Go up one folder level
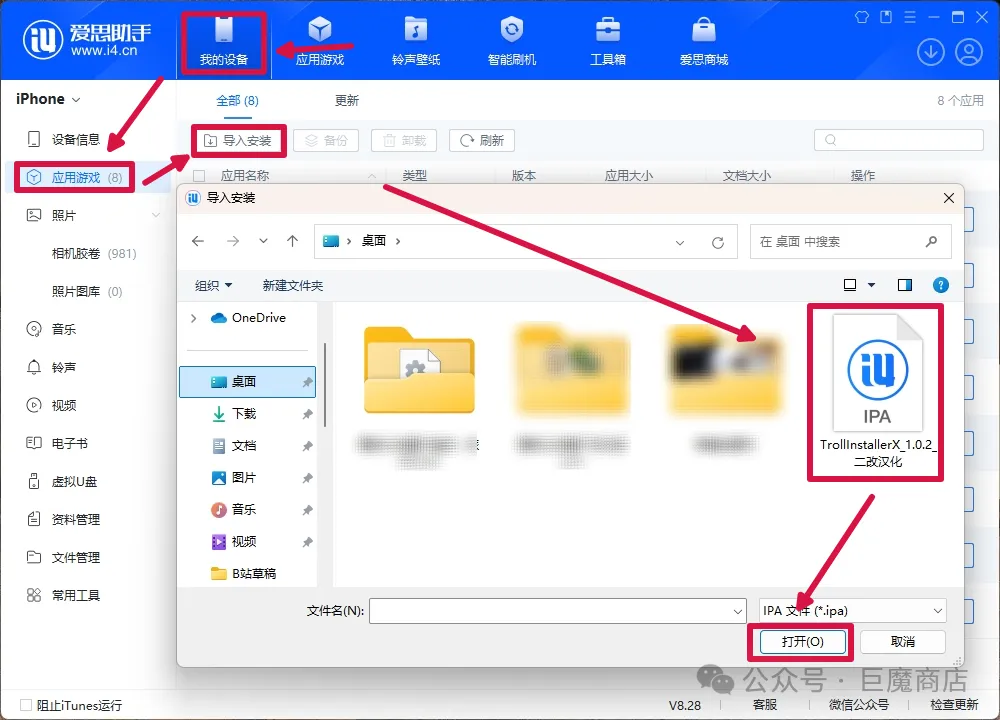The height and width of the screenshot is (720, 1000). tap(292, 241)
